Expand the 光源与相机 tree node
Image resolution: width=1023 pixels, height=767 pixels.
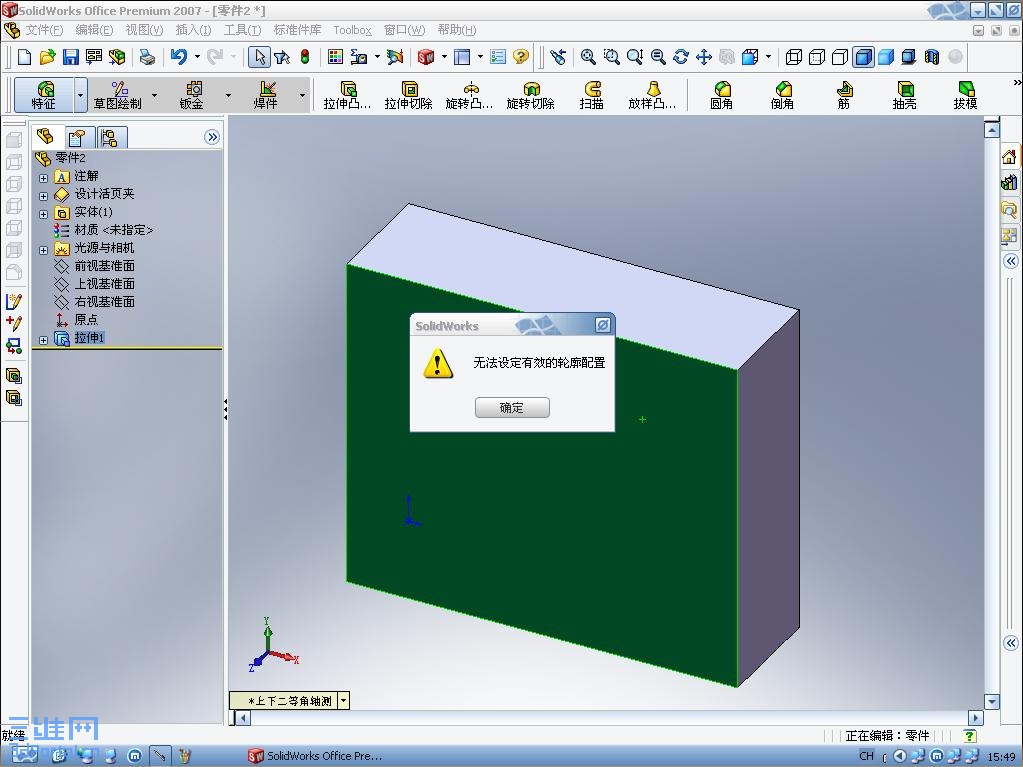(x=43, y=250)
